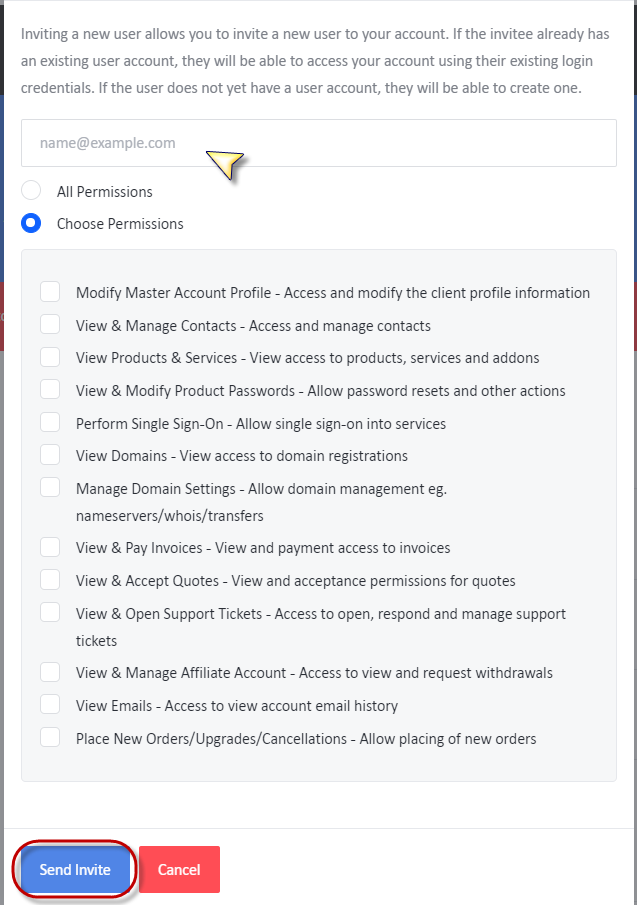Viewport: 637px width, 905px height.
Task: Click the red Cancel button
Action: [x=179, y=869]
